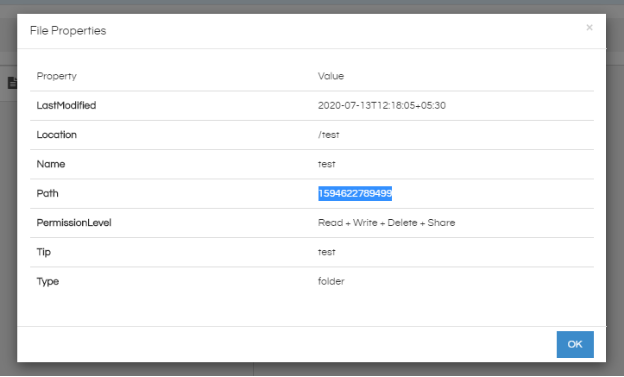This screenshot has width=624, height=377.
Task: Click the Location property label
Action: coord(57,135)
